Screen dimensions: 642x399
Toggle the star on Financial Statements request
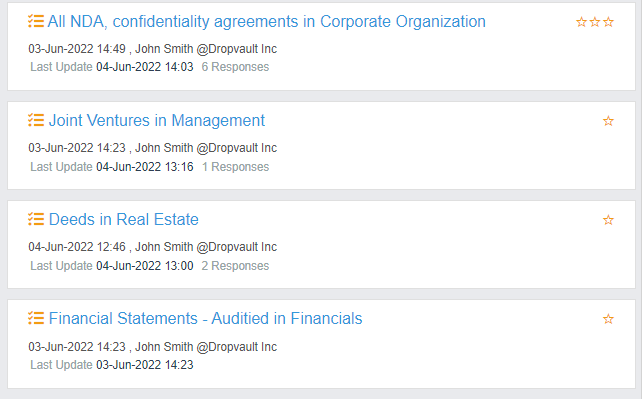click(608, 319)
